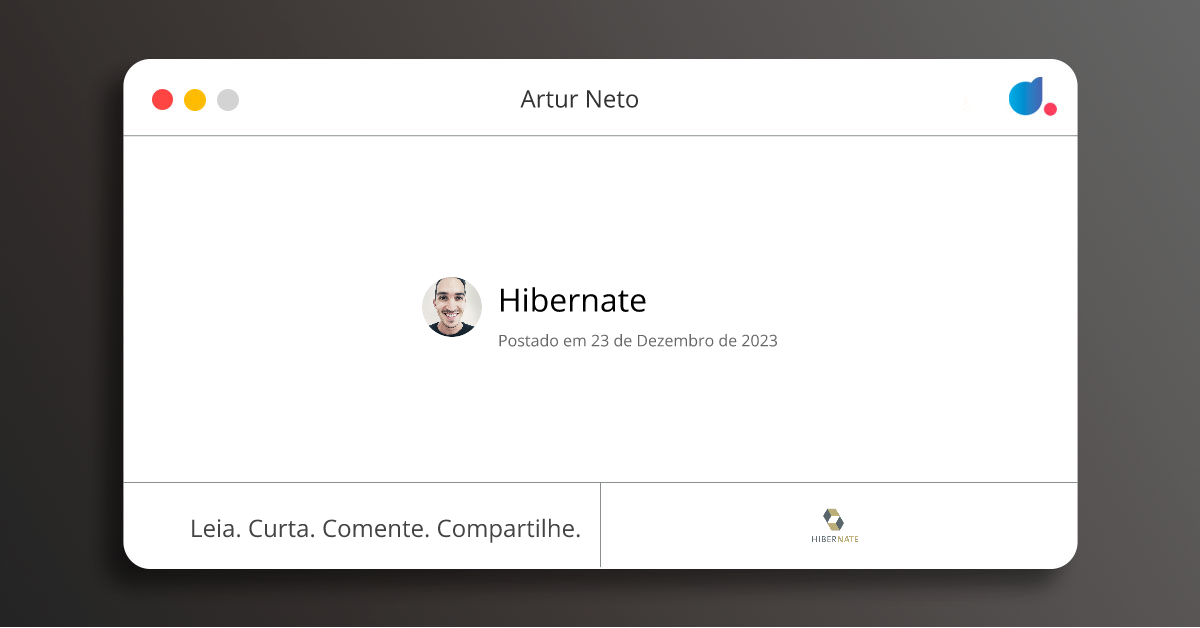Click the Hibernate post headline
Screen dimensions: 1200x628
[x=572, y=300]
